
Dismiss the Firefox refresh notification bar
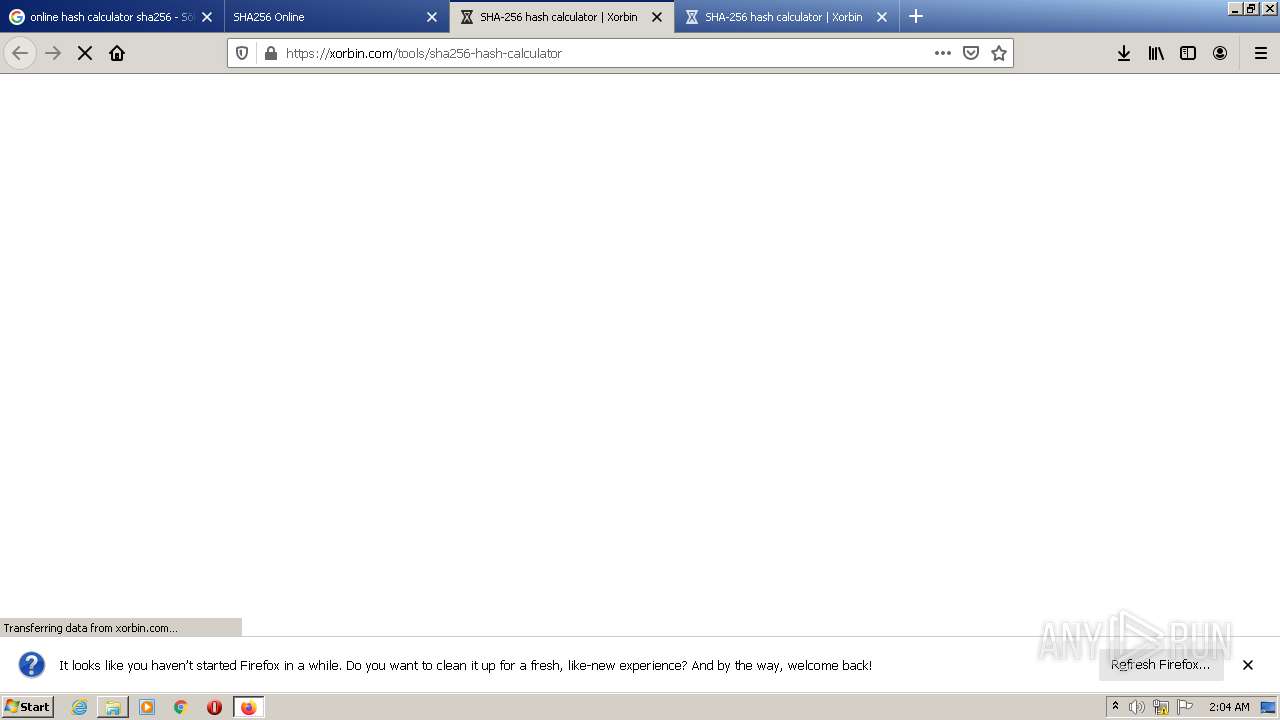[1248, 665]
